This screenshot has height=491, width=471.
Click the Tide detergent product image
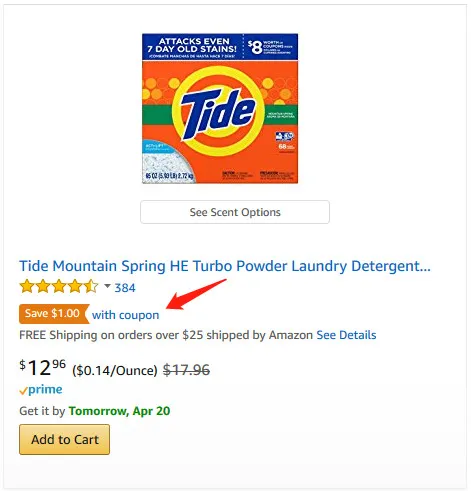click(x=220, y=108)
